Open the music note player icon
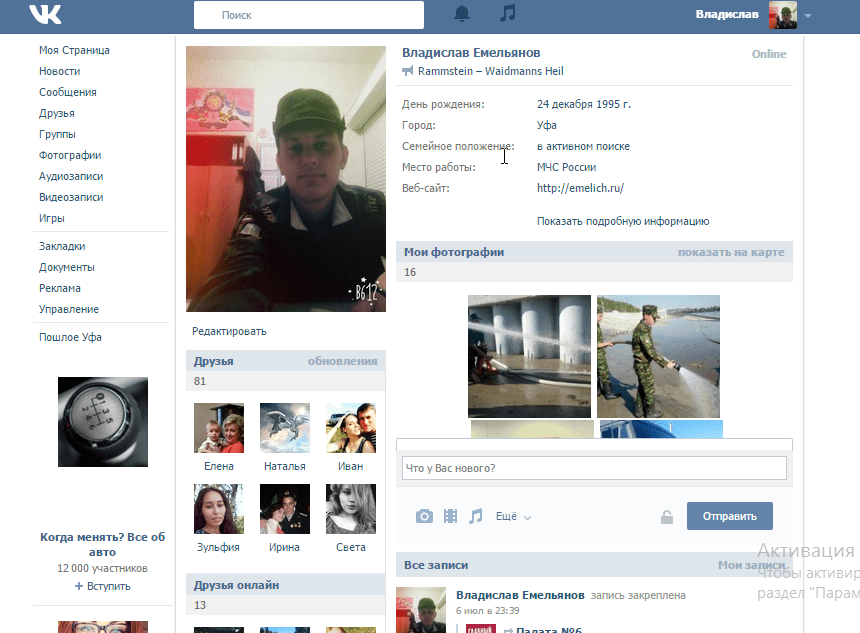The height and width of the screenshot is (633, 860). click(x=509, y=14)
